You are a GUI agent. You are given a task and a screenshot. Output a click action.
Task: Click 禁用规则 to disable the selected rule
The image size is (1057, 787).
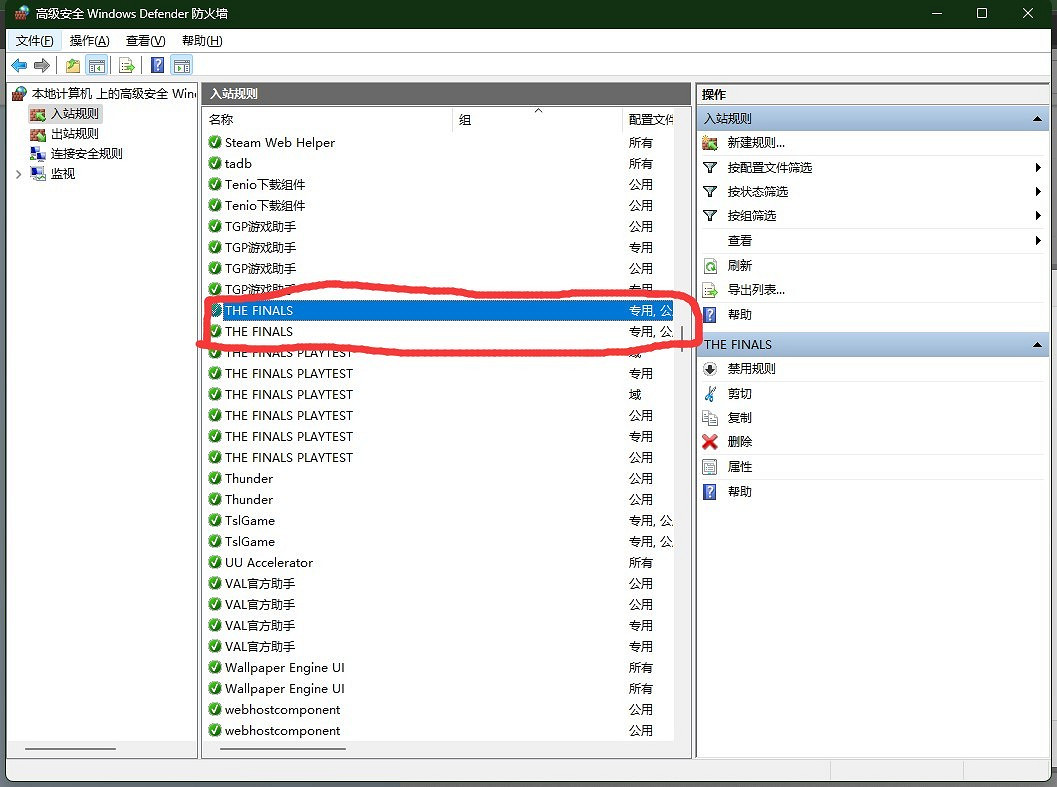click(751, 369)
